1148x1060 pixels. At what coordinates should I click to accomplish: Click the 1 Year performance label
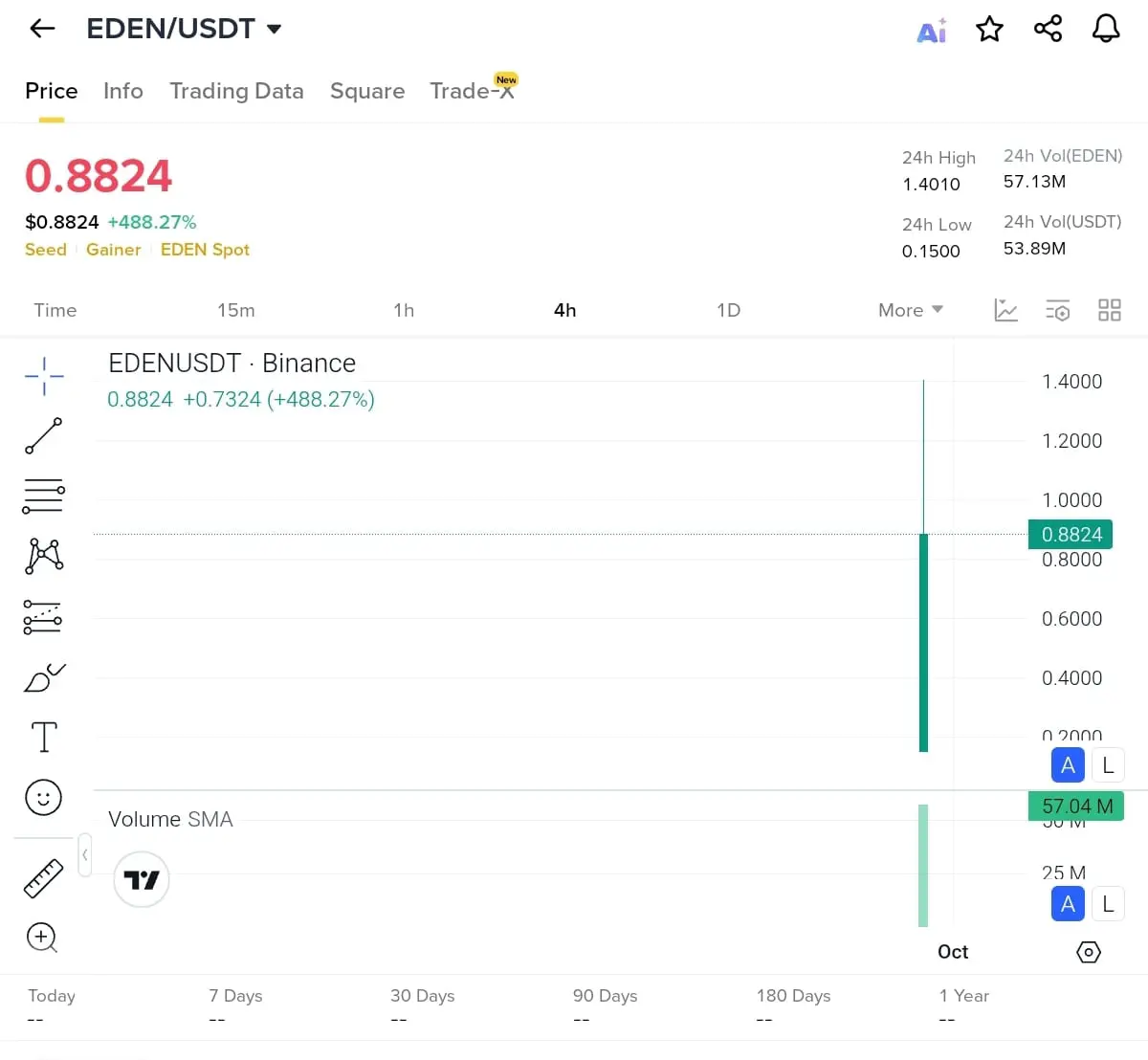(x=964, y=996)
